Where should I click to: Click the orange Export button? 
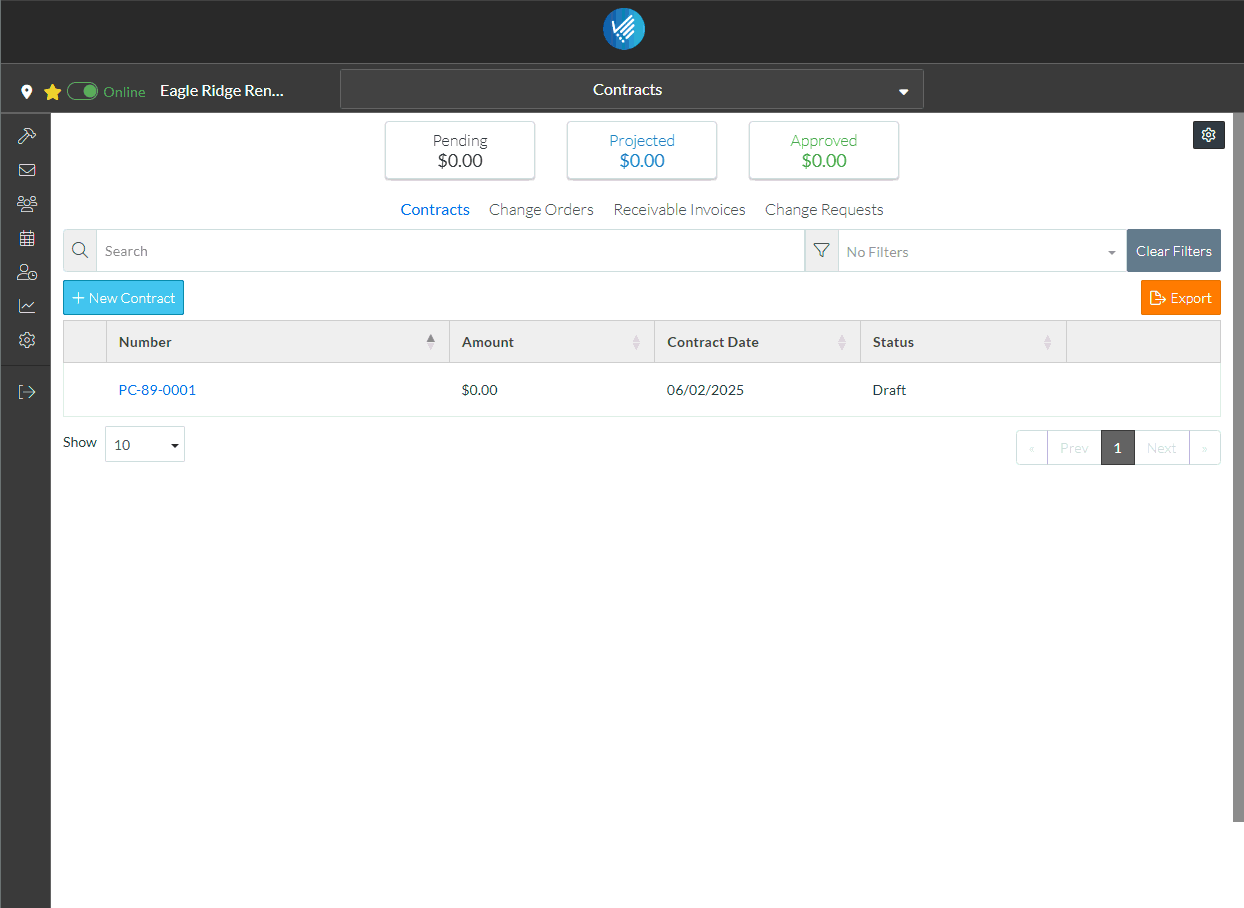click(x=1180, y=298)
